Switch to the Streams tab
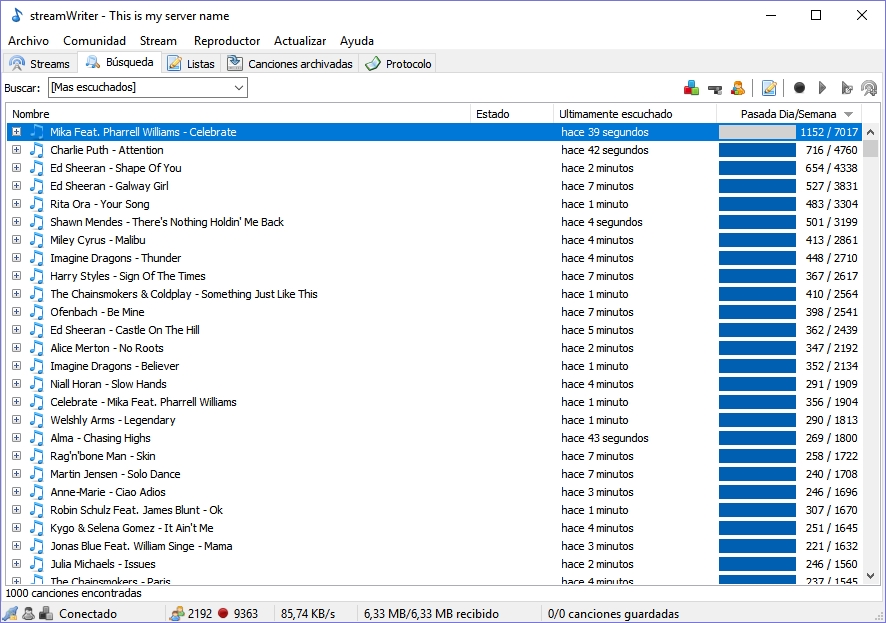886x623 pixels. pyautogui.click(x=40, y=64)
